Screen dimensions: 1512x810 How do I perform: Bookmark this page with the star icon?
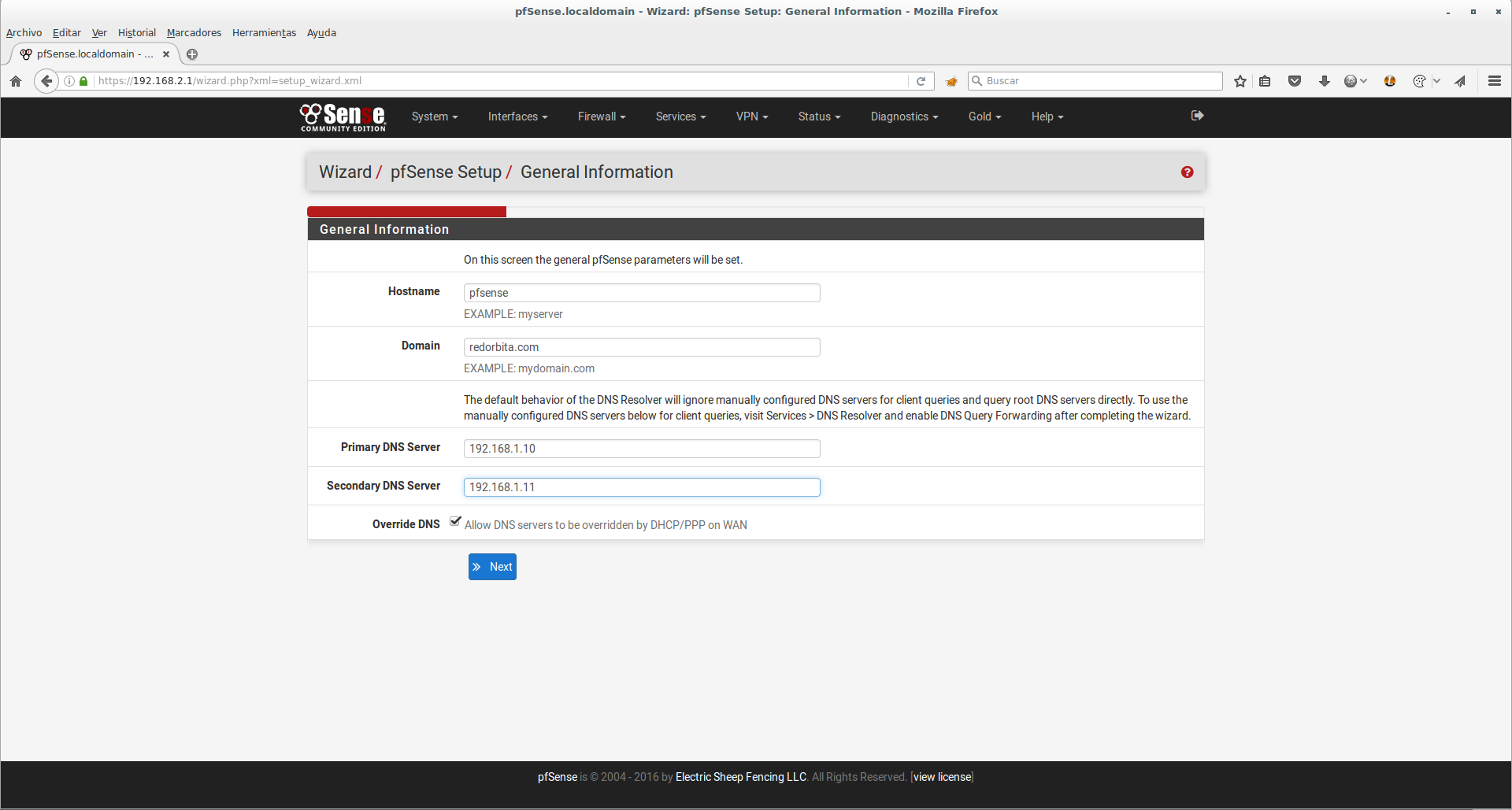click(x=1240, y=81)
